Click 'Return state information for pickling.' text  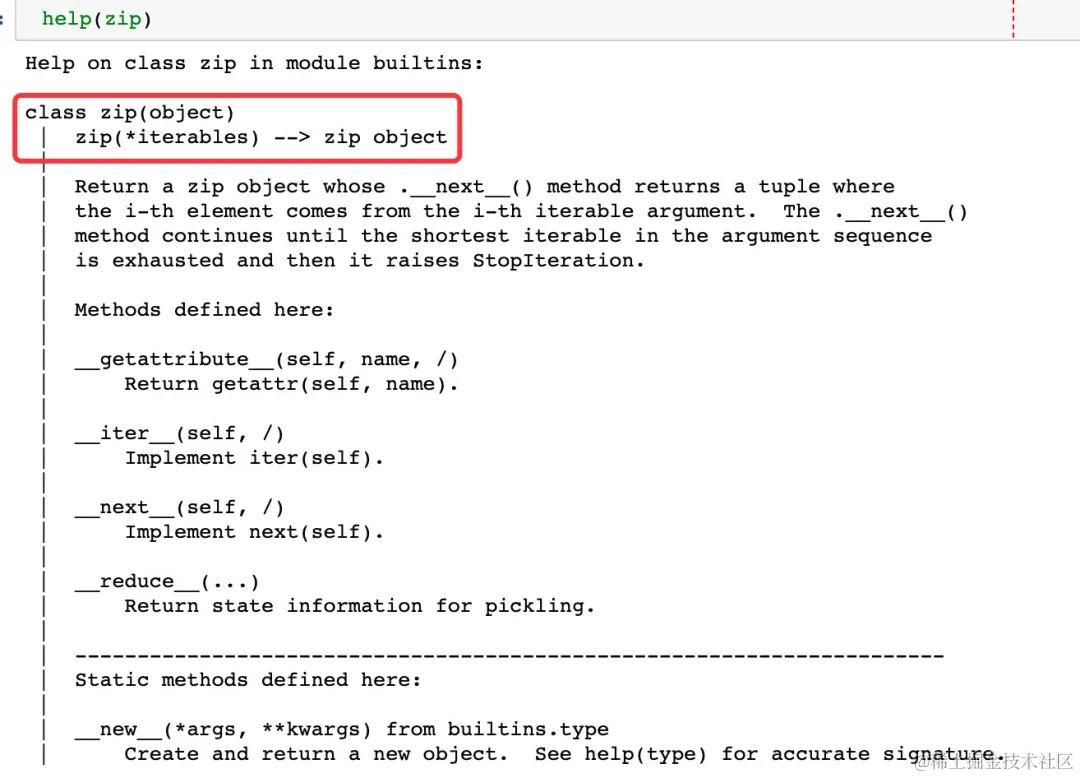click(360, 607)
